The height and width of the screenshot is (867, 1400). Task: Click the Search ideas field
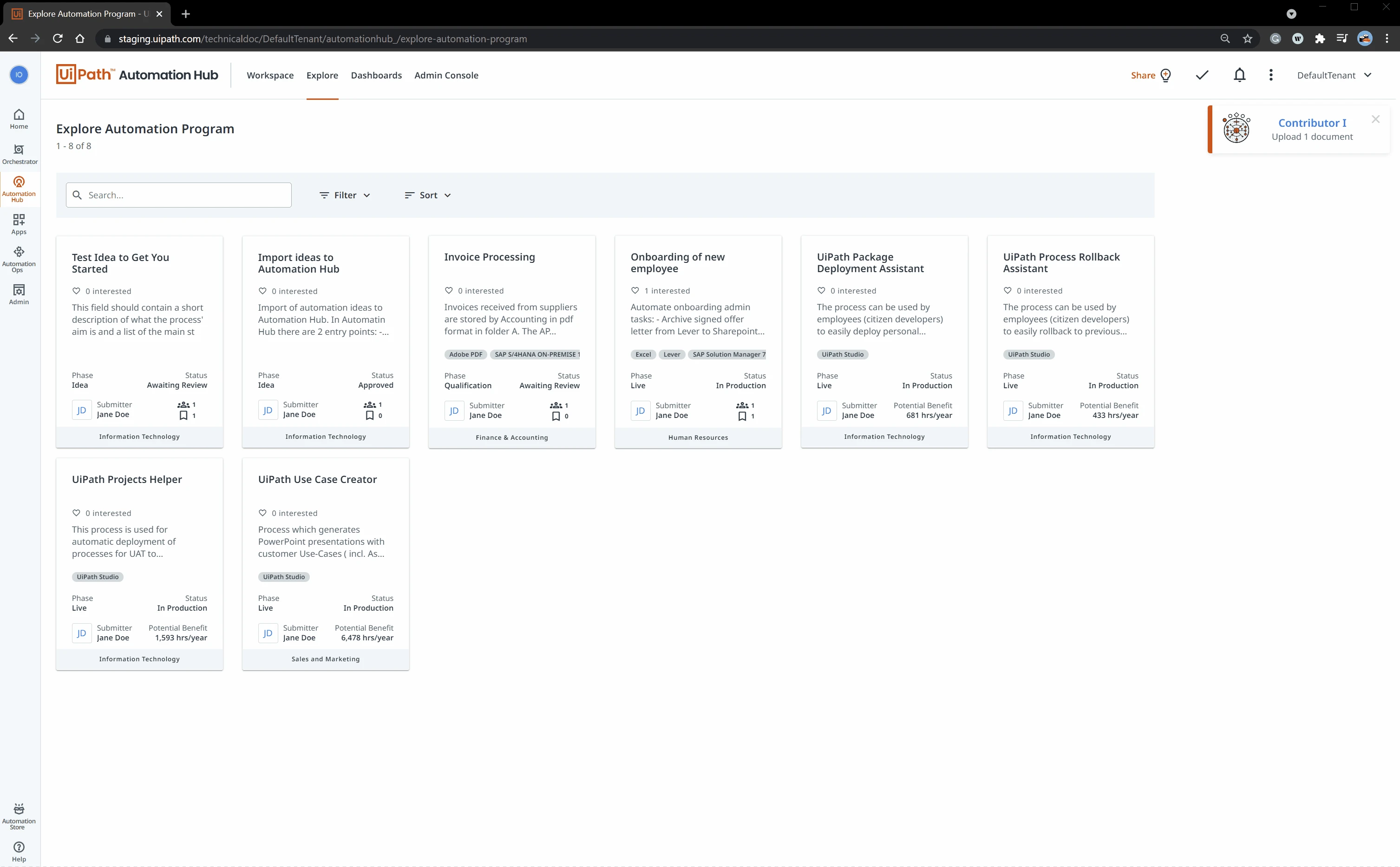[178, 195]
